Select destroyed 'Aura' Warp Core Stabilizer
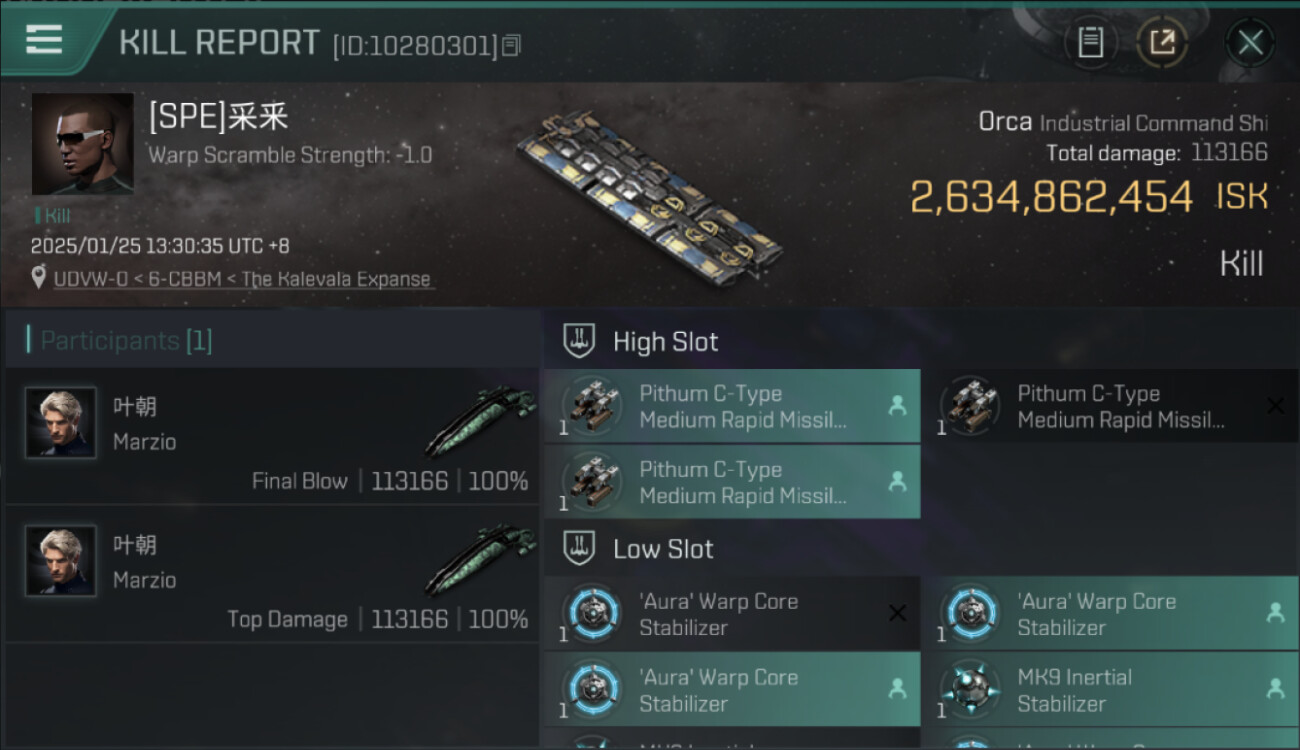The image size is (1300, 750). (x=732, y=614)
